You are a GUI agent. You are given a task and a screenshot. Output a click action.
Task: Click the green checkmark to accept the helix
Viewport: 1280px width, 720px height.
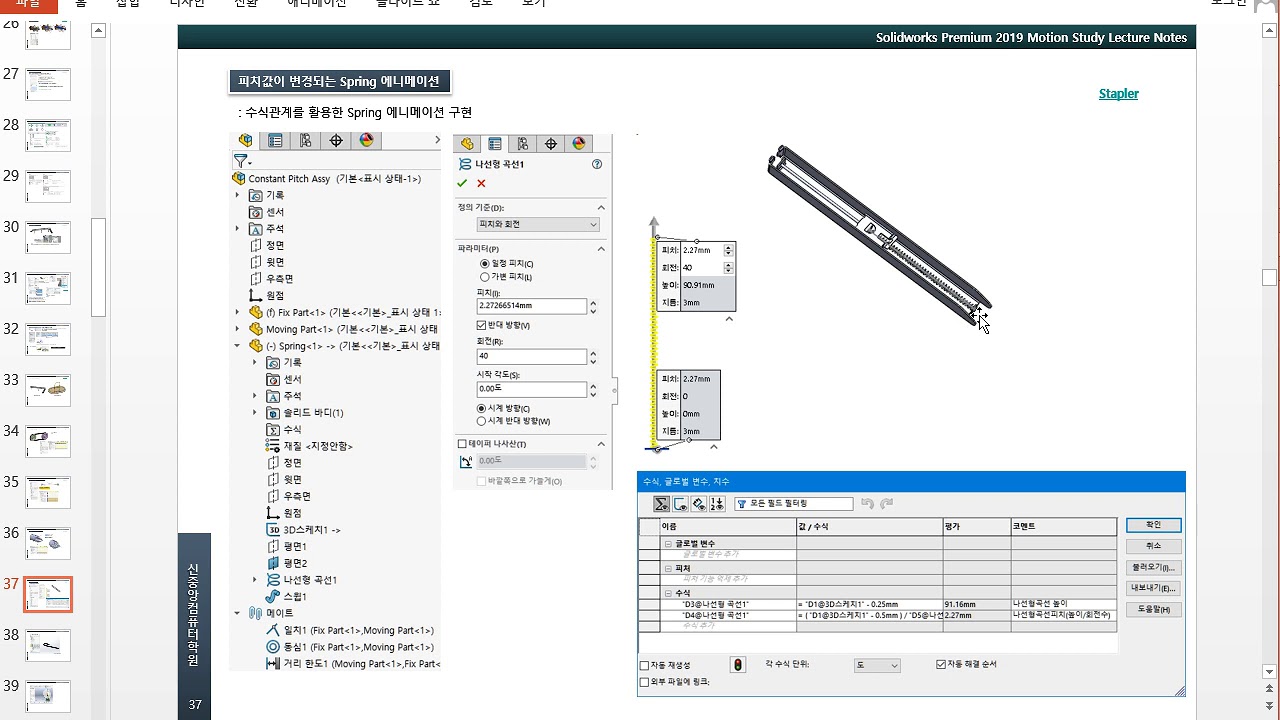pos(462,184)
